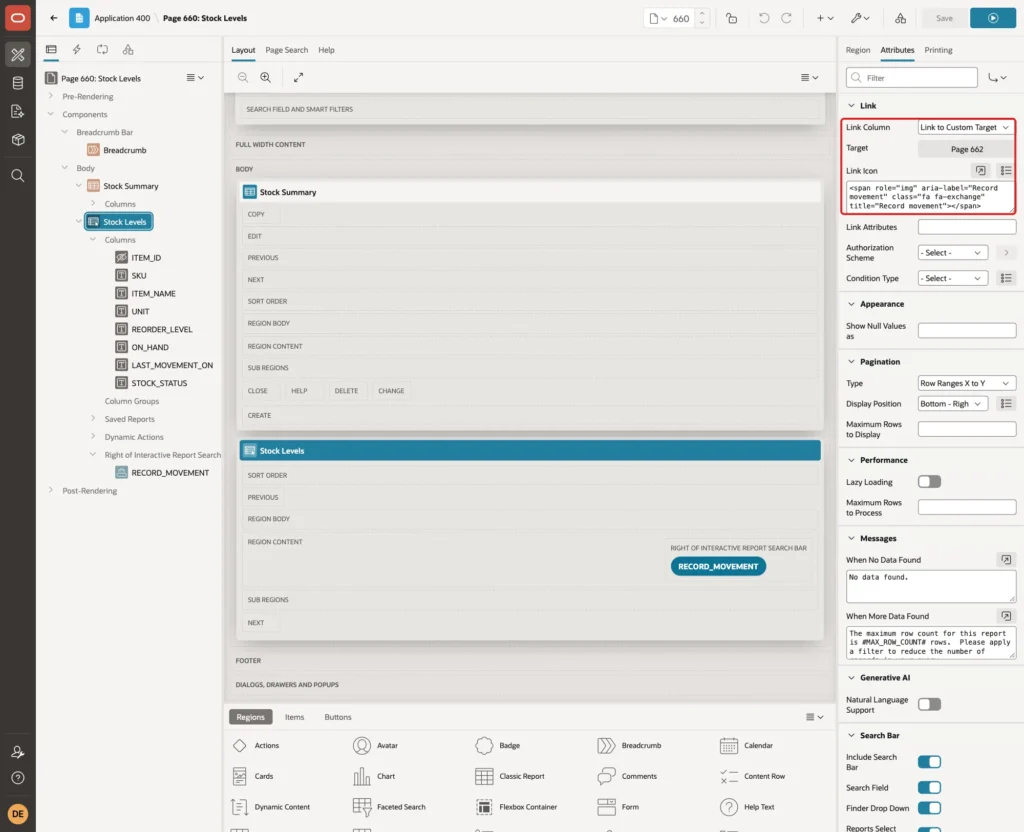Toggle Search Field switch
Screen dimensions: 1024x832
[x=929, y=788]
